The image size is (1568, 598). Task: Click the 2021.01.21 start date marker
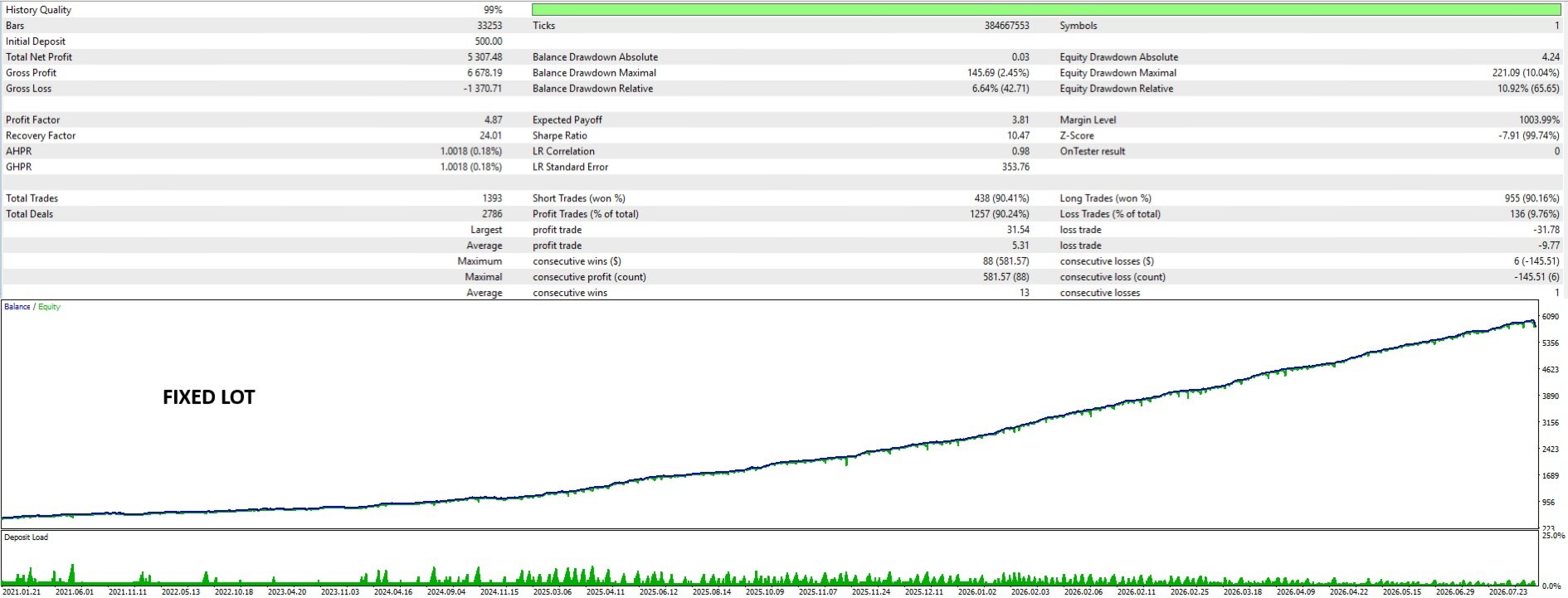click(22, 591)
